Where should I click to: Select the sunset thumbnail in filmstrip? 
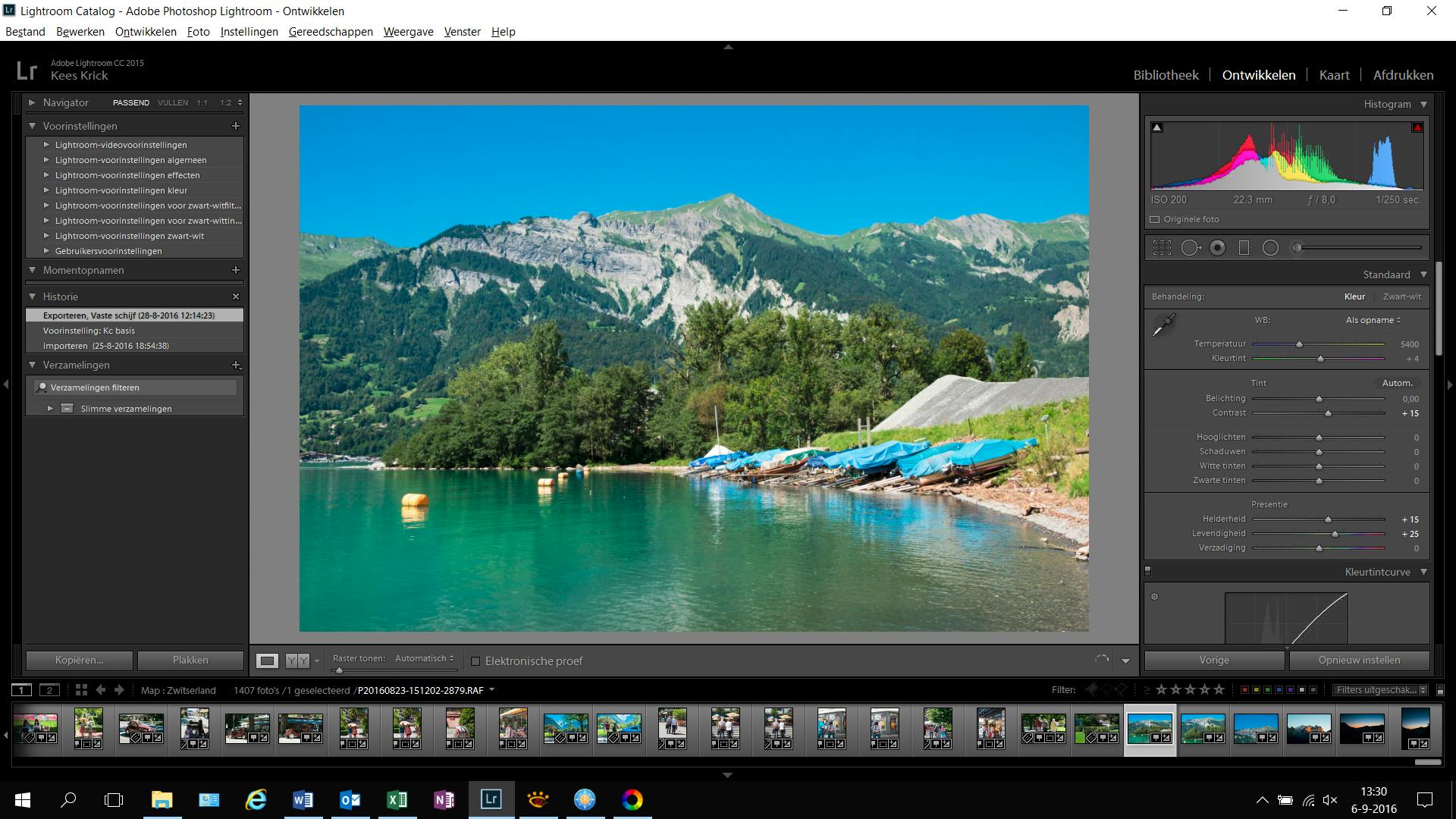[x=1362, y=726]
